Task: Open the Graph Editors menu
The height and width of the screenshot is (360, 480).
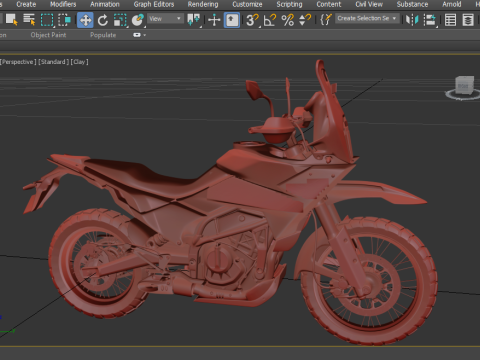Action: tap(154, 4)
